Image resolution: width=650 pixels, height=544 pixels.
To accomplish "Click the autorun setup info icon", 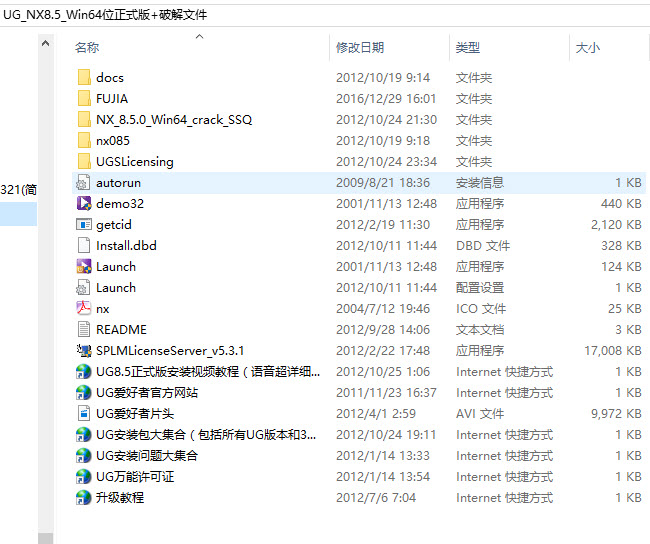I will coord(84,183).
